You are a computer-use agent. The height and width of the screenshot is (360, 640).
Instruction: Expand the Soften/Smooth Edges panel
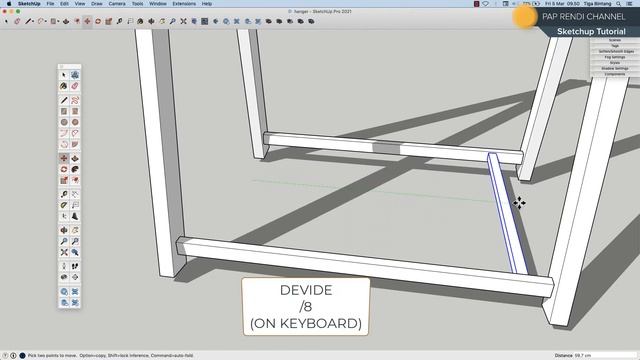[615, 52]
